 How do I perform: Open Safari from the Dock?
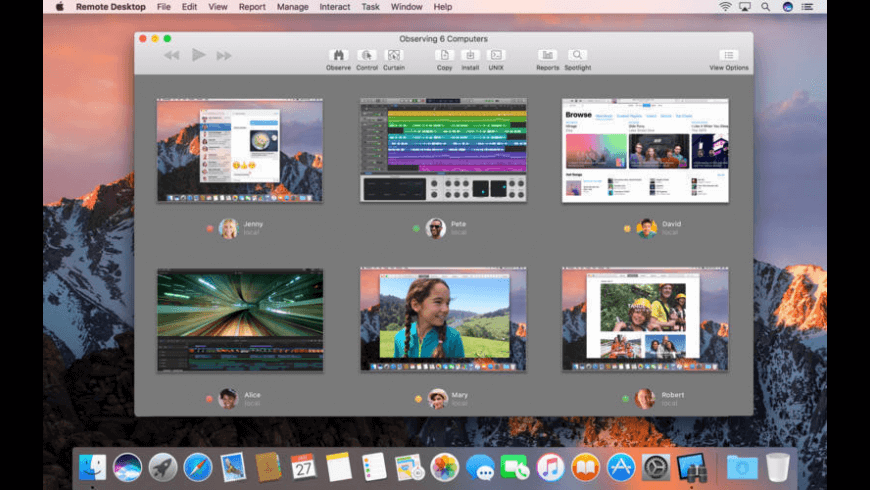(198, 467)
